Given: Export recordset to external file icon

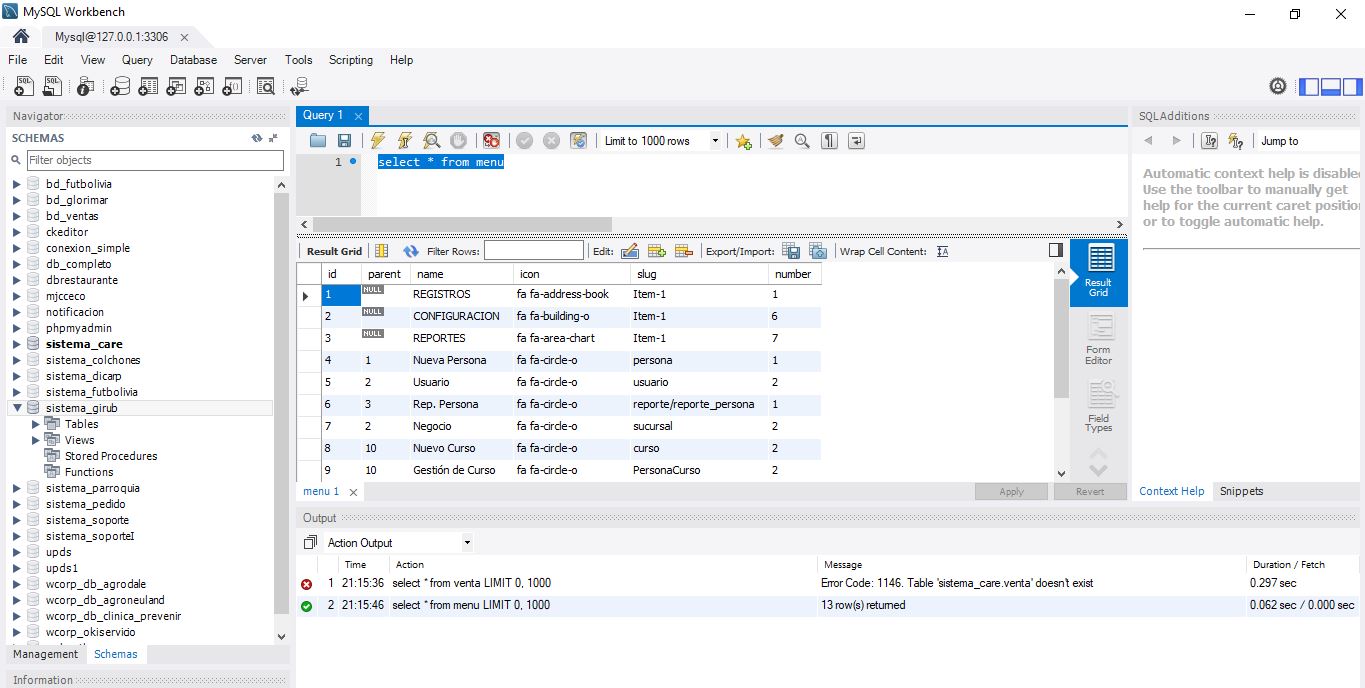Looking at the screenshot, I should (x=791, y=251).
